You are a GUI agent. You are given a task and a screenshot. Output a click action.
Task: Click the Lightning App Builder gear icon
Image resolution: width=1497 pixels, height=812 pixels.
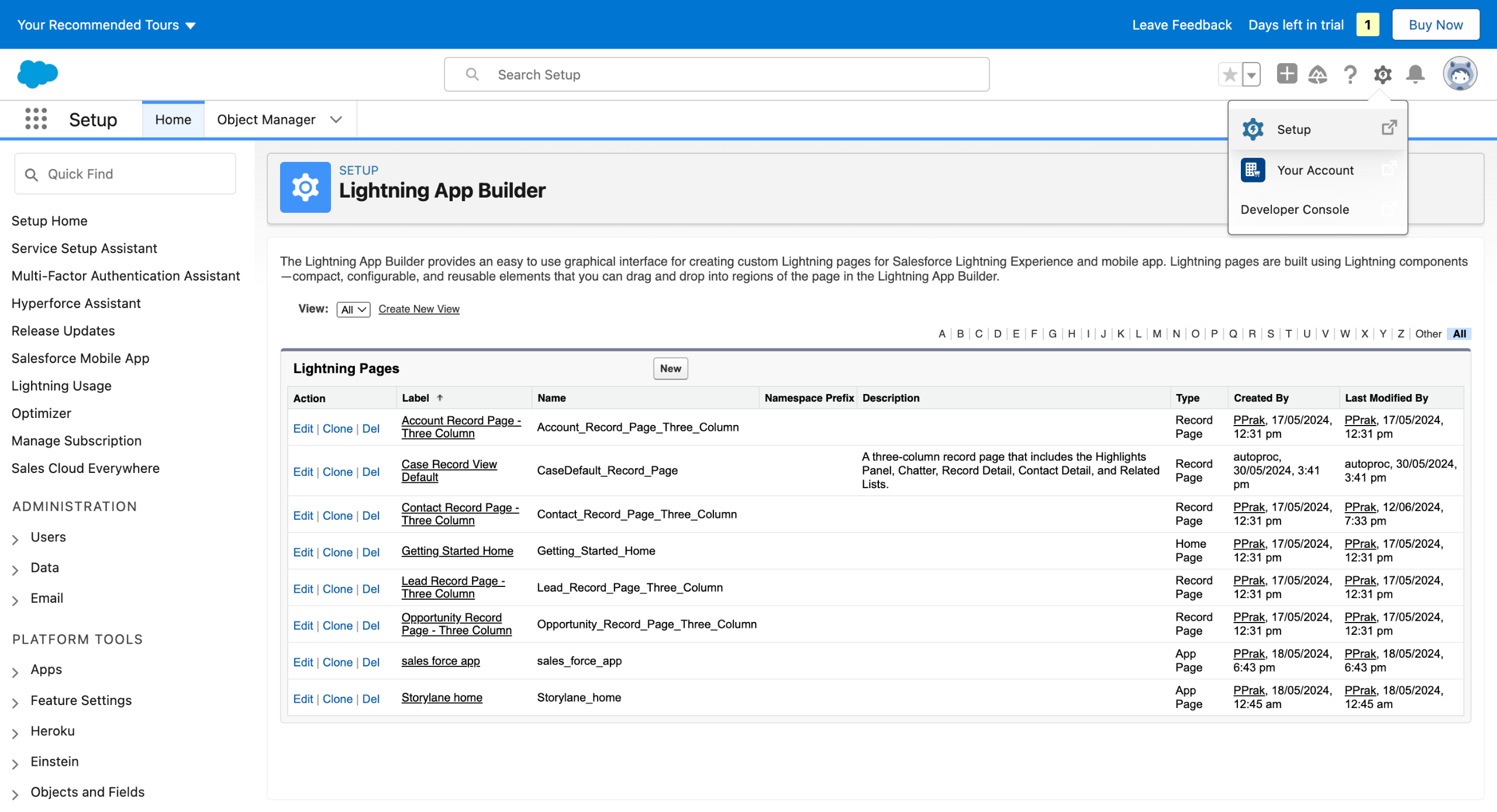(305, 187)
